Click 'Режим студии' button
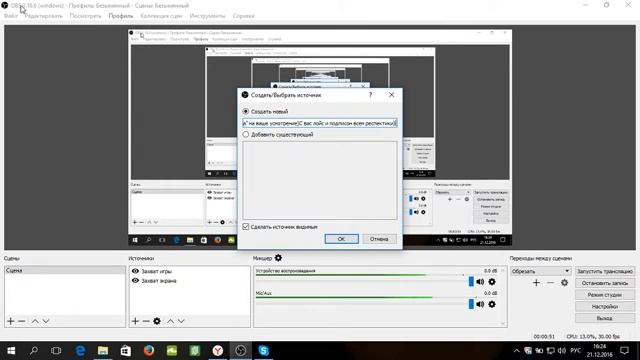The image size is (640, 360). point(605,295)
